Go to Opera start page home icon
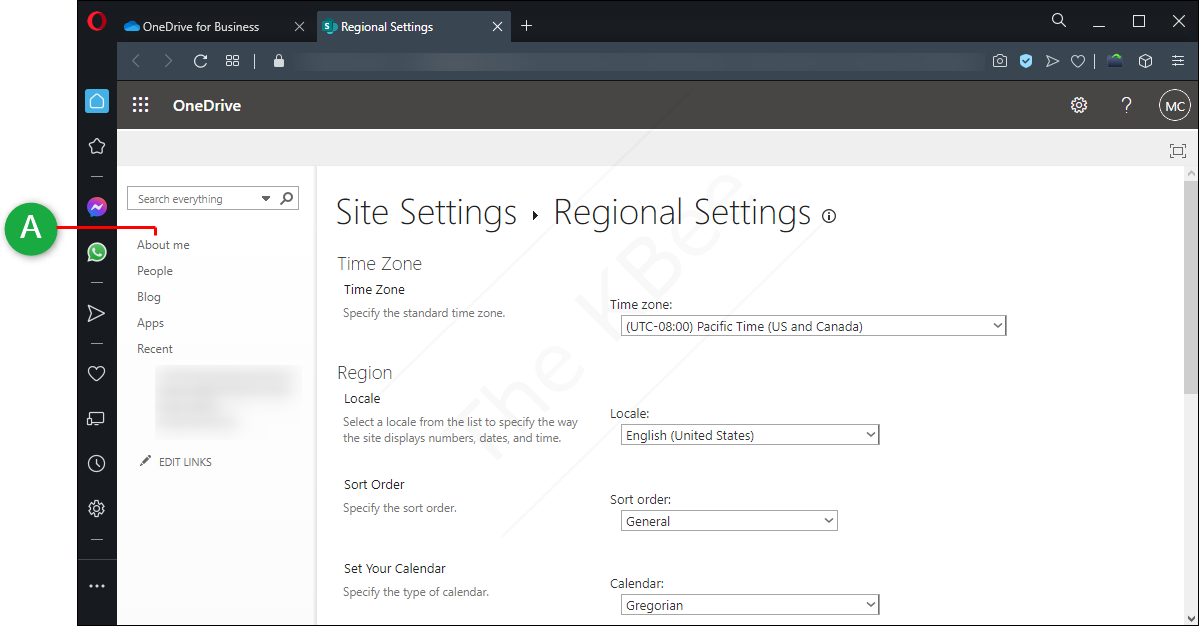The image size is (1199, 626). click(x=96, y=101)
